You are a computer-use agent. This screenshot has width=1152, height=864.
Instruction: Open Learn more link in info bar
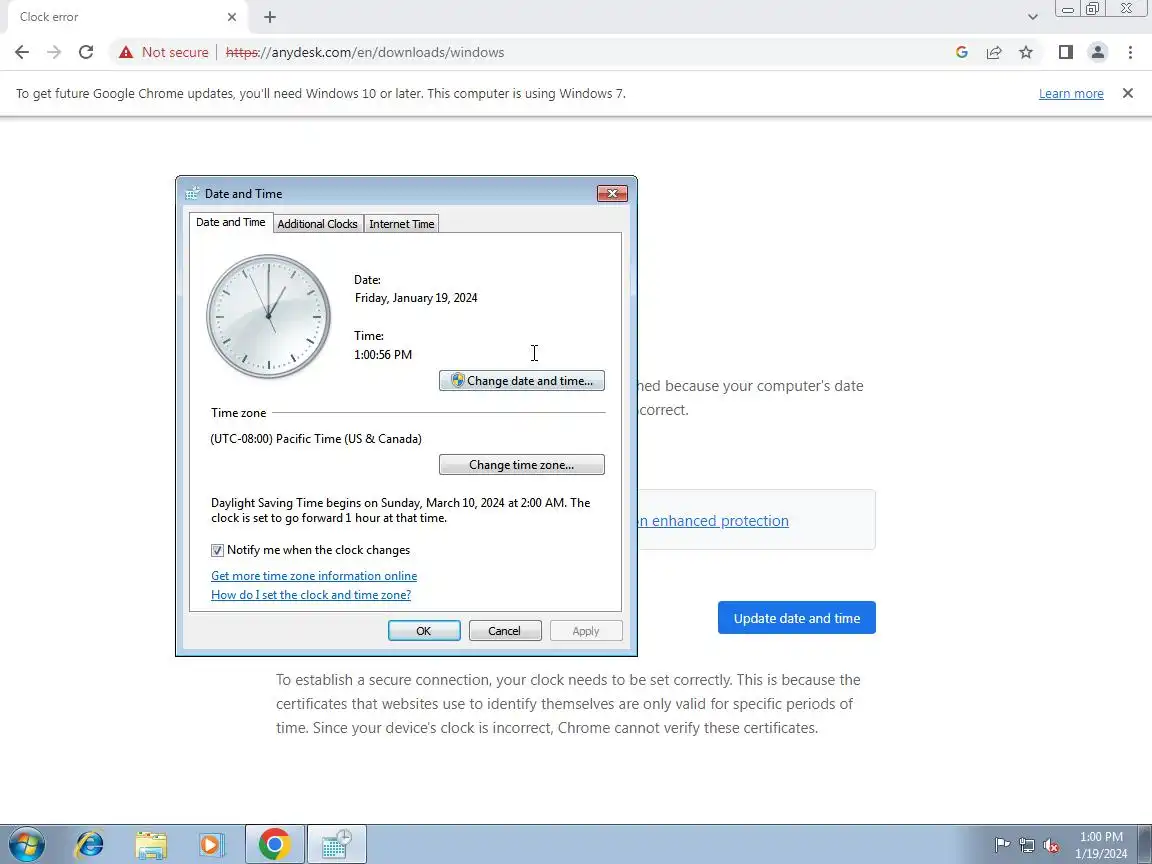1070,93
